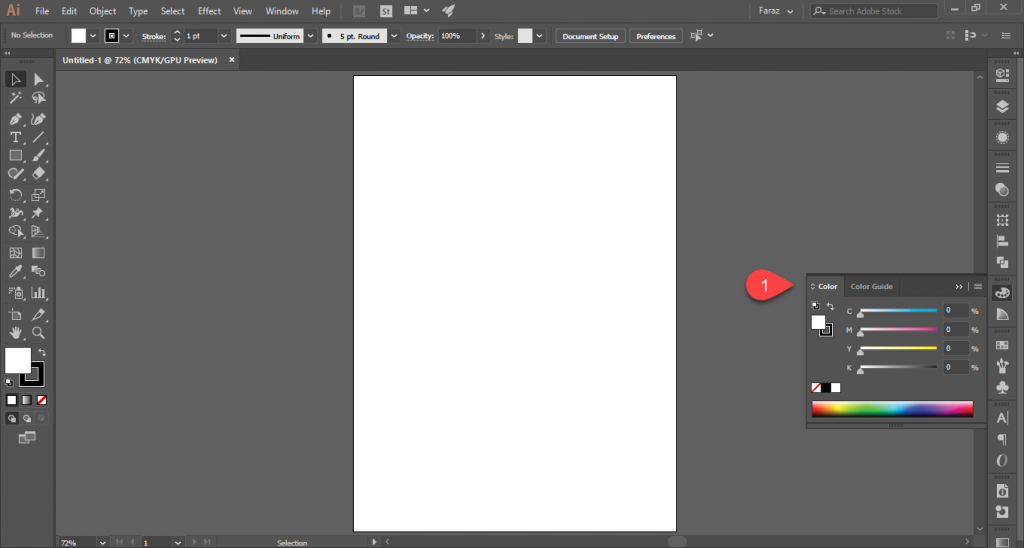Select the Eyedropper tool

click(x=16, y=271)
